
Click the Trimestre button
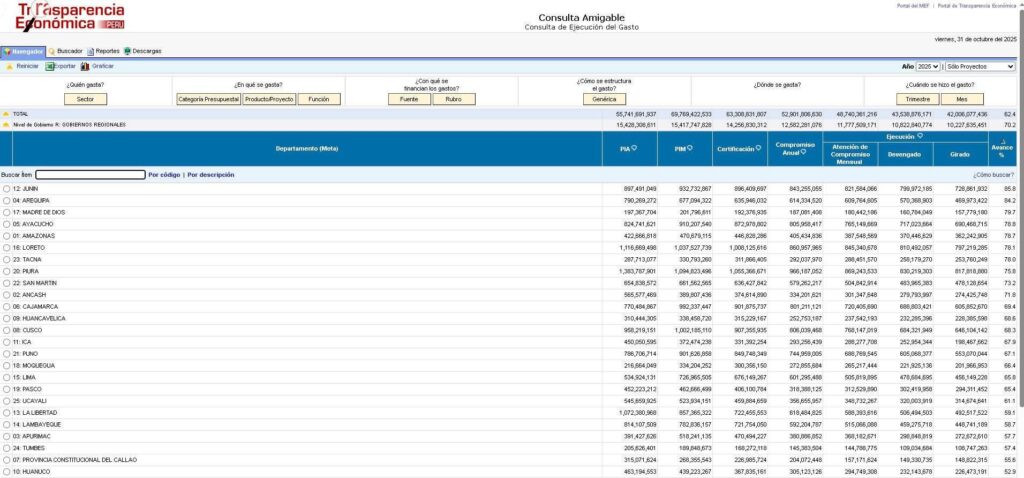[x=918, y=99]
